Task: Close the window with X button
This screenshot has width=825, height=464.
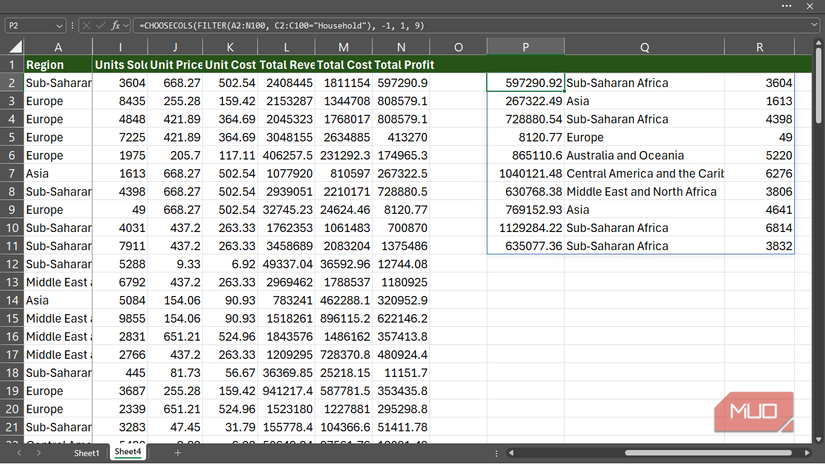Action: pyautogui.click(x=810, y=6)
